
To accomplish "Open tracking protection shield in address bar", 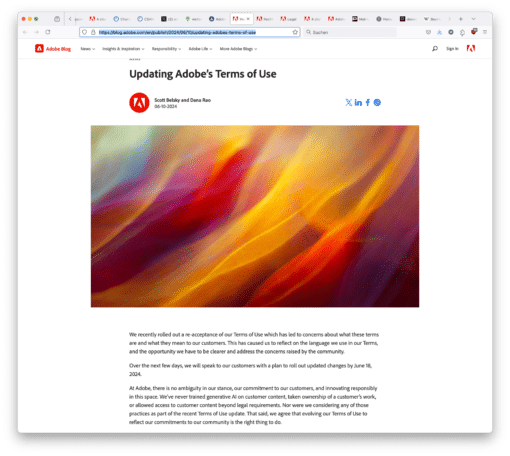I will tap(85, 32).
